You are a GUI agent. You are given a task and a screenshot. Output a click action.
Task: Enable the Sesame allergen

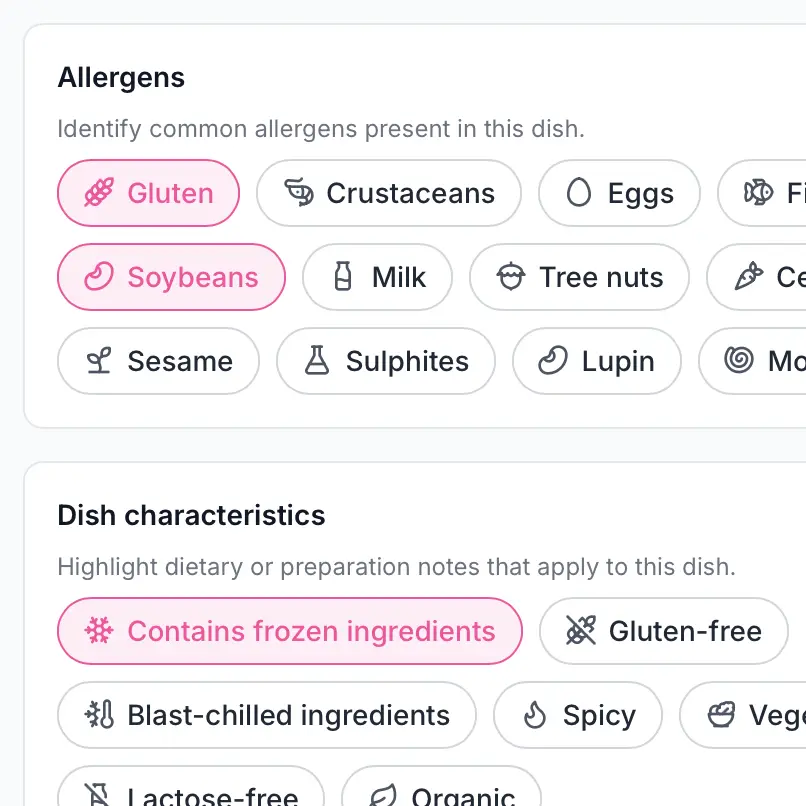click(157, 361)
